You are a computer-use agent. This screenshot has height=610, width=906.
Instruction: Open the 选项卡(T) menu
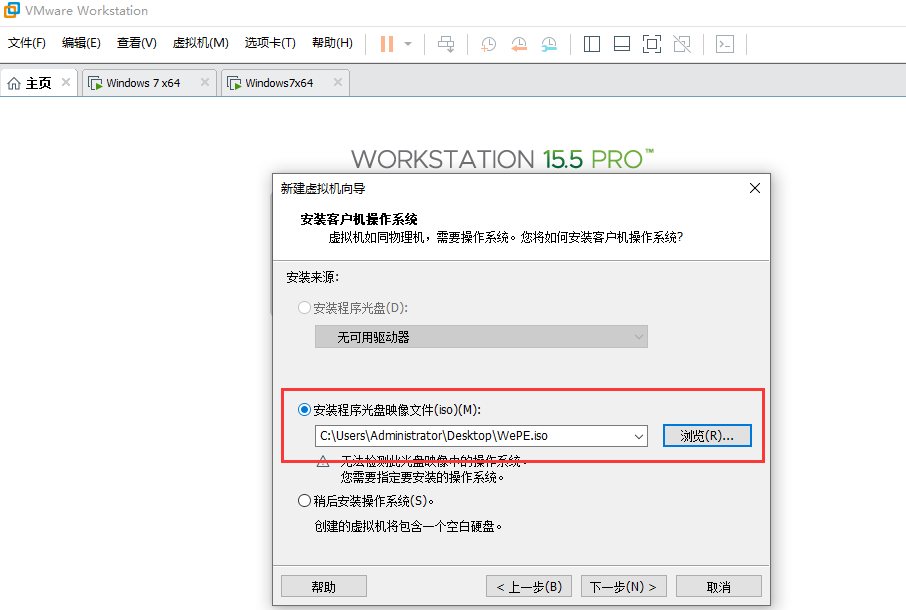[x=270, y=43]
